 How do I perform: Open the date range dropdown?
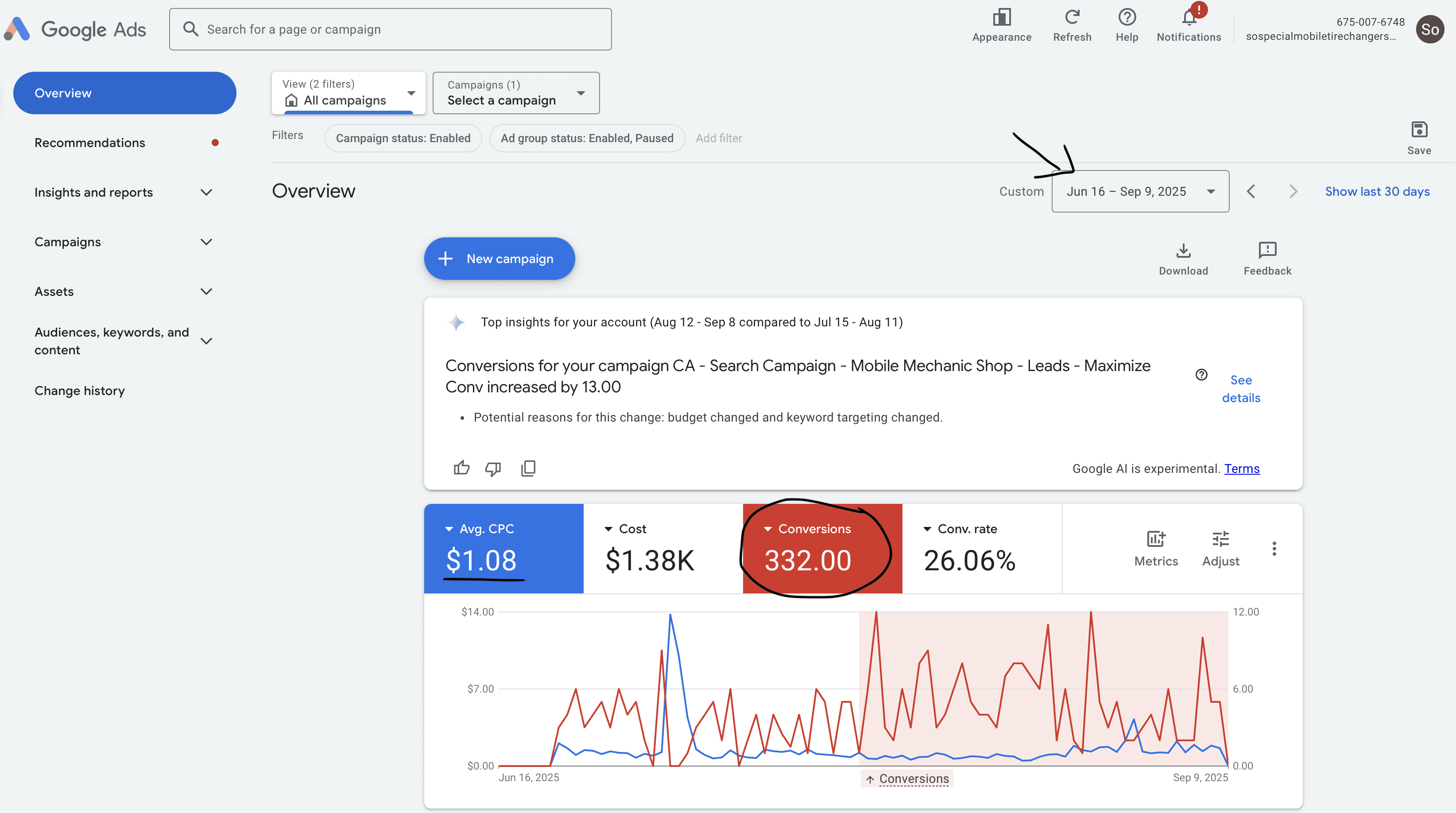point(1139,192)
